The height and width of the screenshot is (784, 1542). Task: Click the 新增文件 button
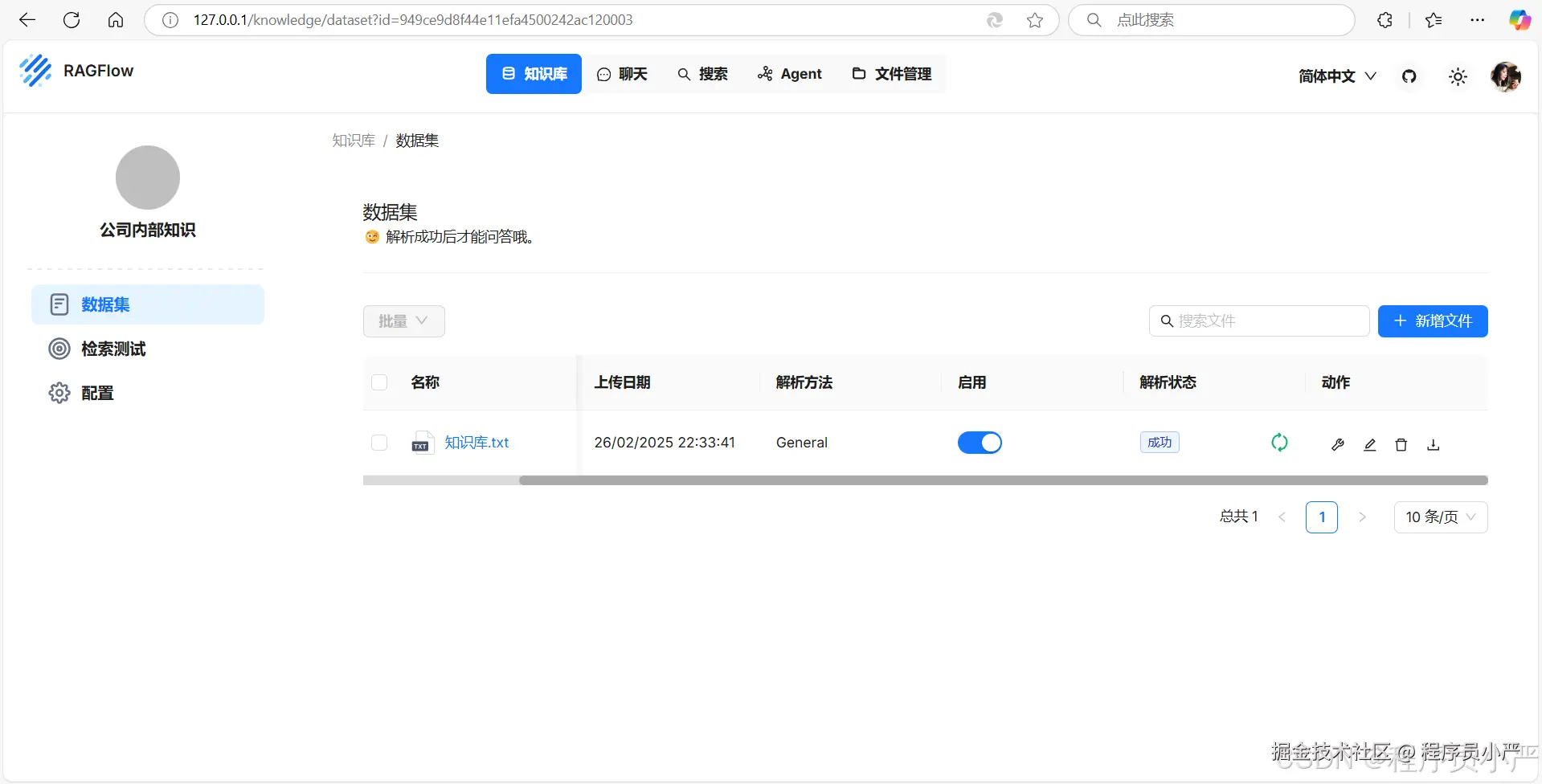[x=1432, y=321]
